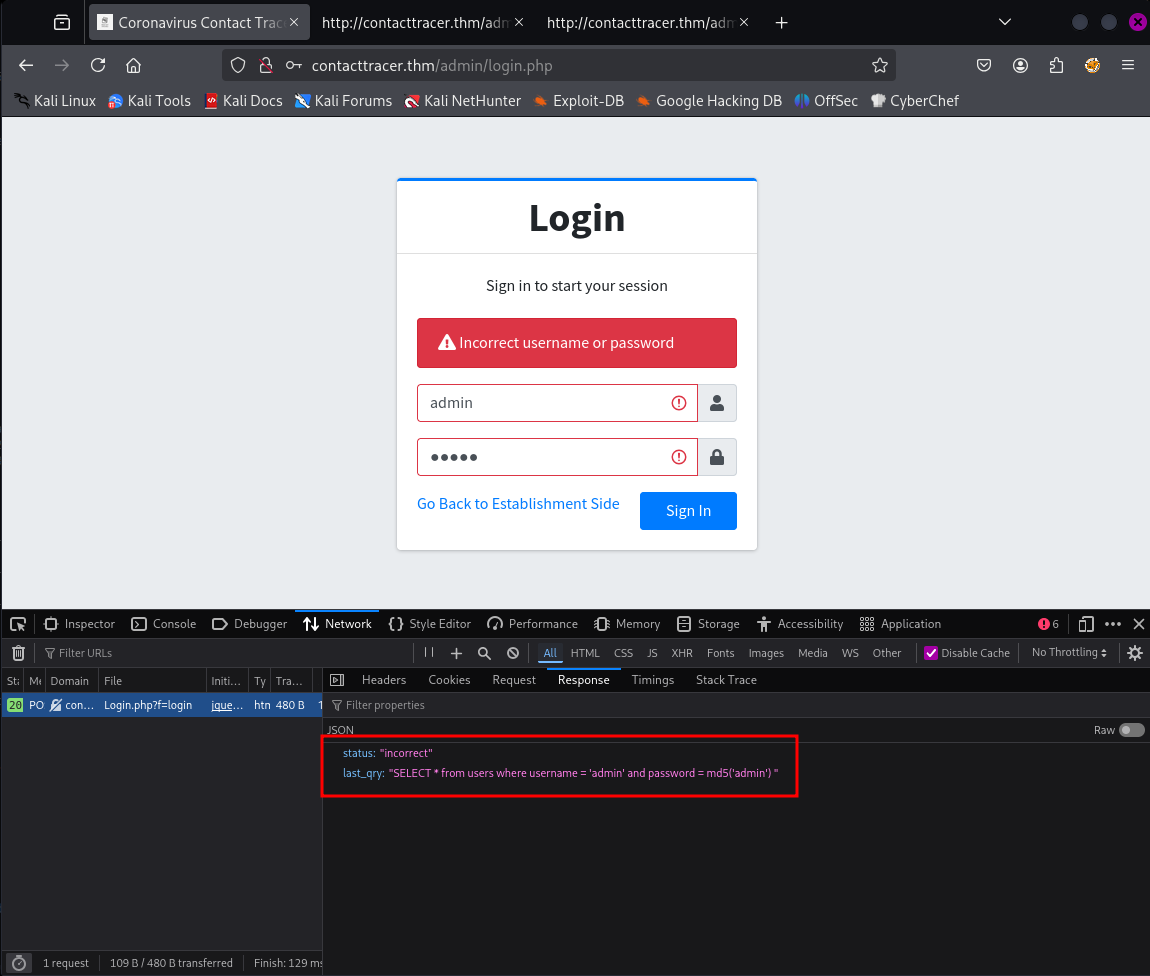Open DevTools settings gear

1134,653
